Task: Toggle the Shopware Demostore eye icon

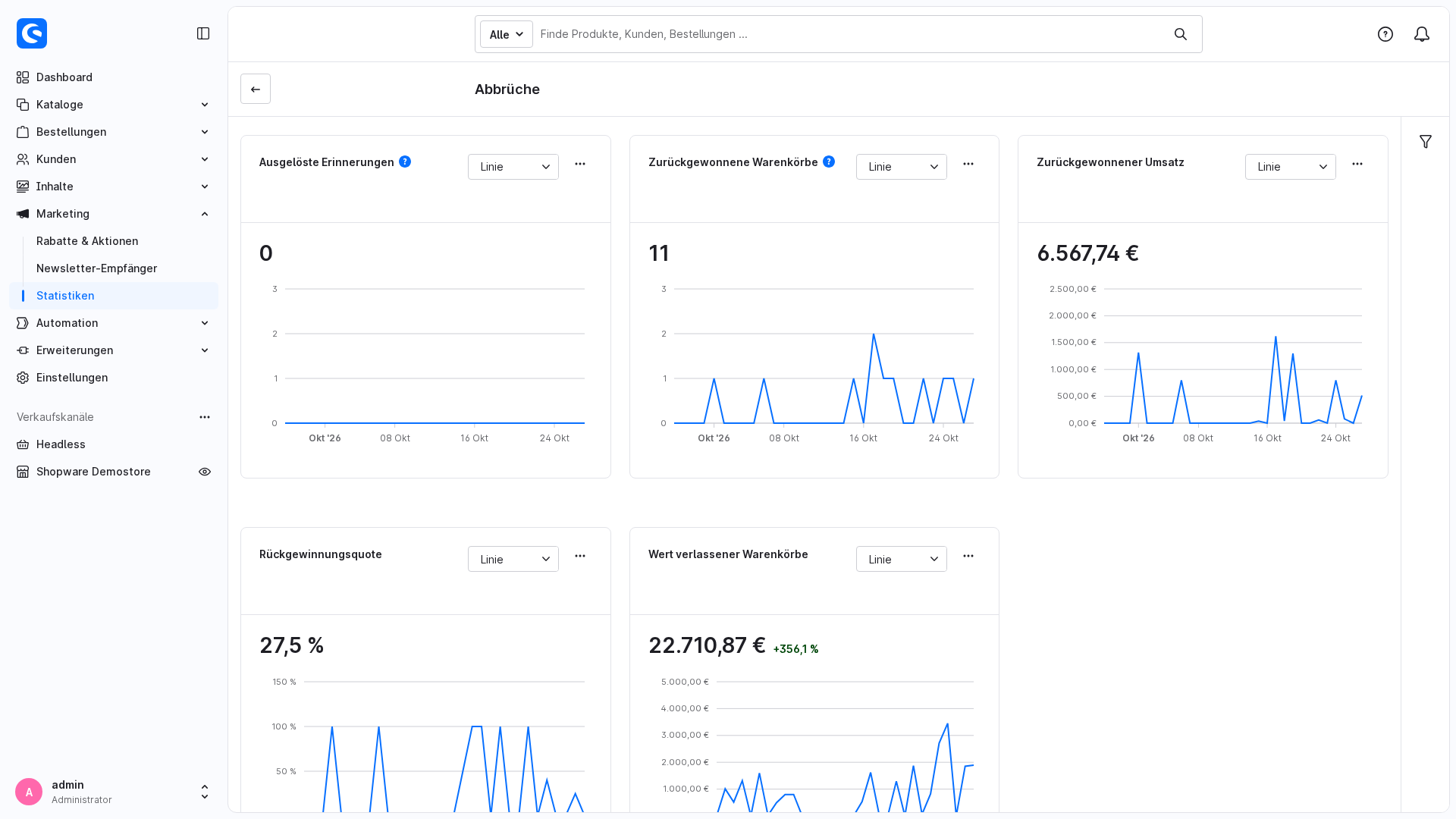Action: coord(205,472)
